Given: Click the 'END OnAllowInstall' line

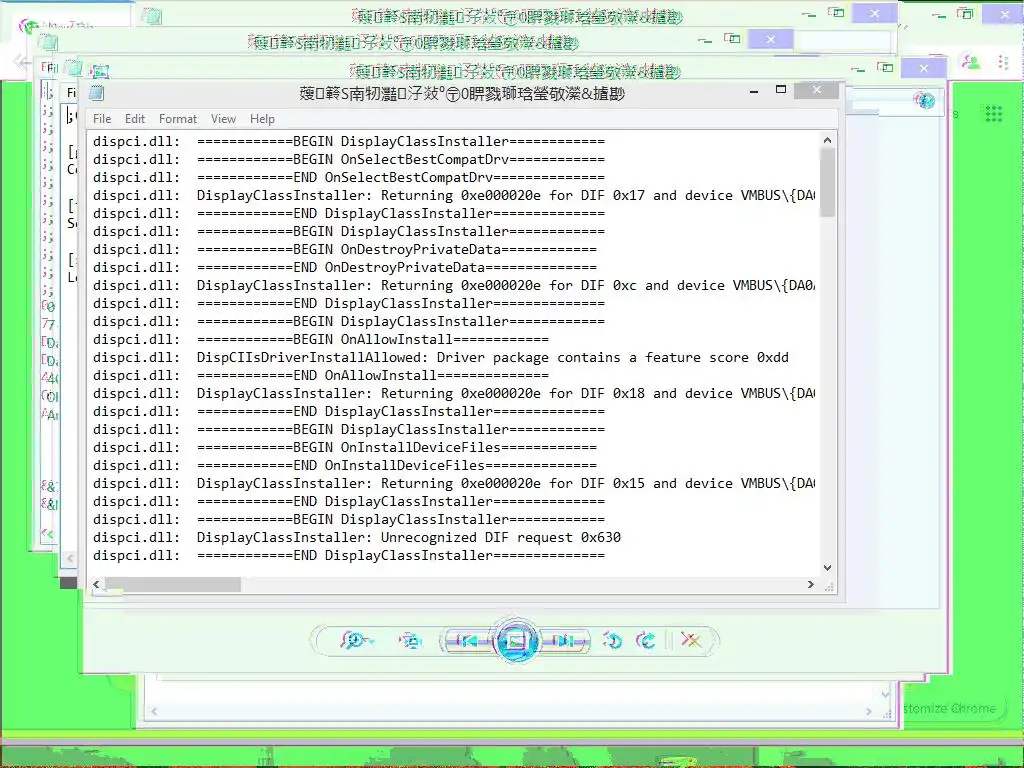Looking at the screenshot, I should pyautogui.click(x=321, y=376).
